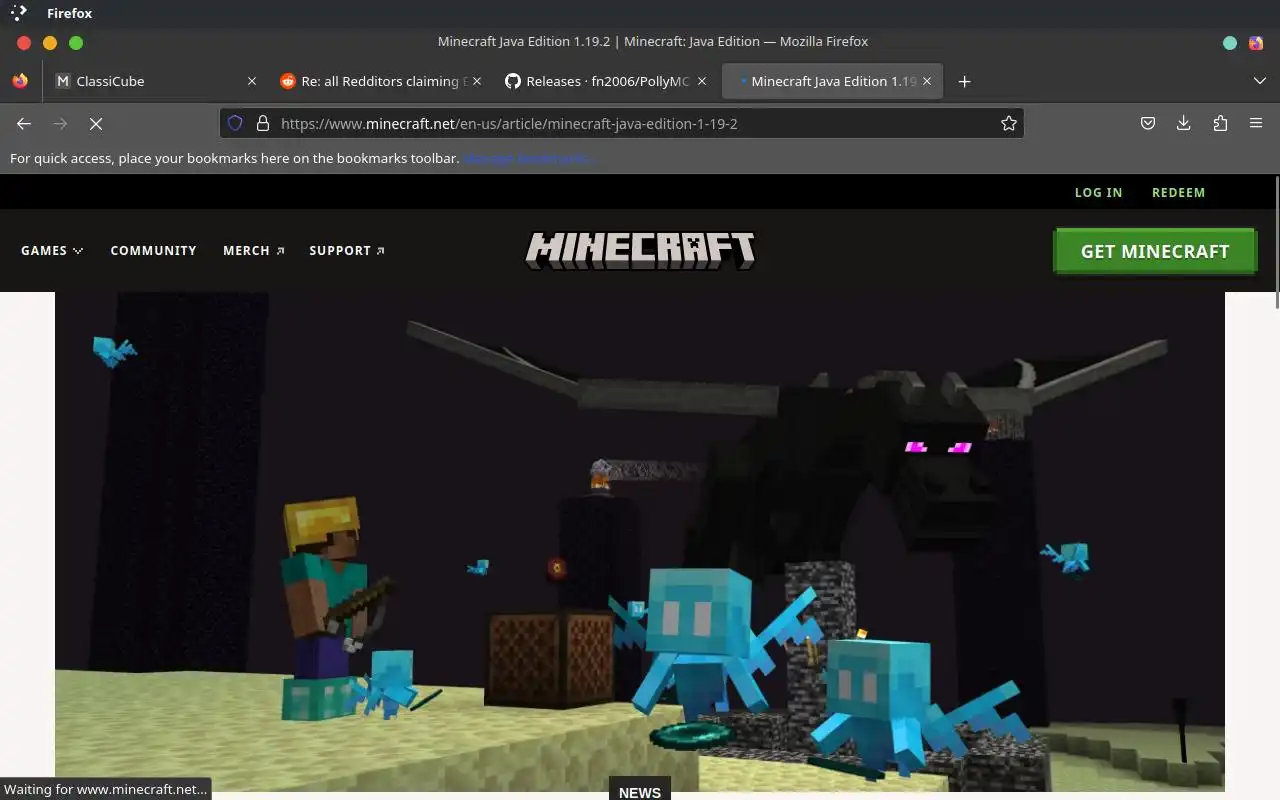
Task: Open the MERCH external link
Action: (x=253, y=250)
